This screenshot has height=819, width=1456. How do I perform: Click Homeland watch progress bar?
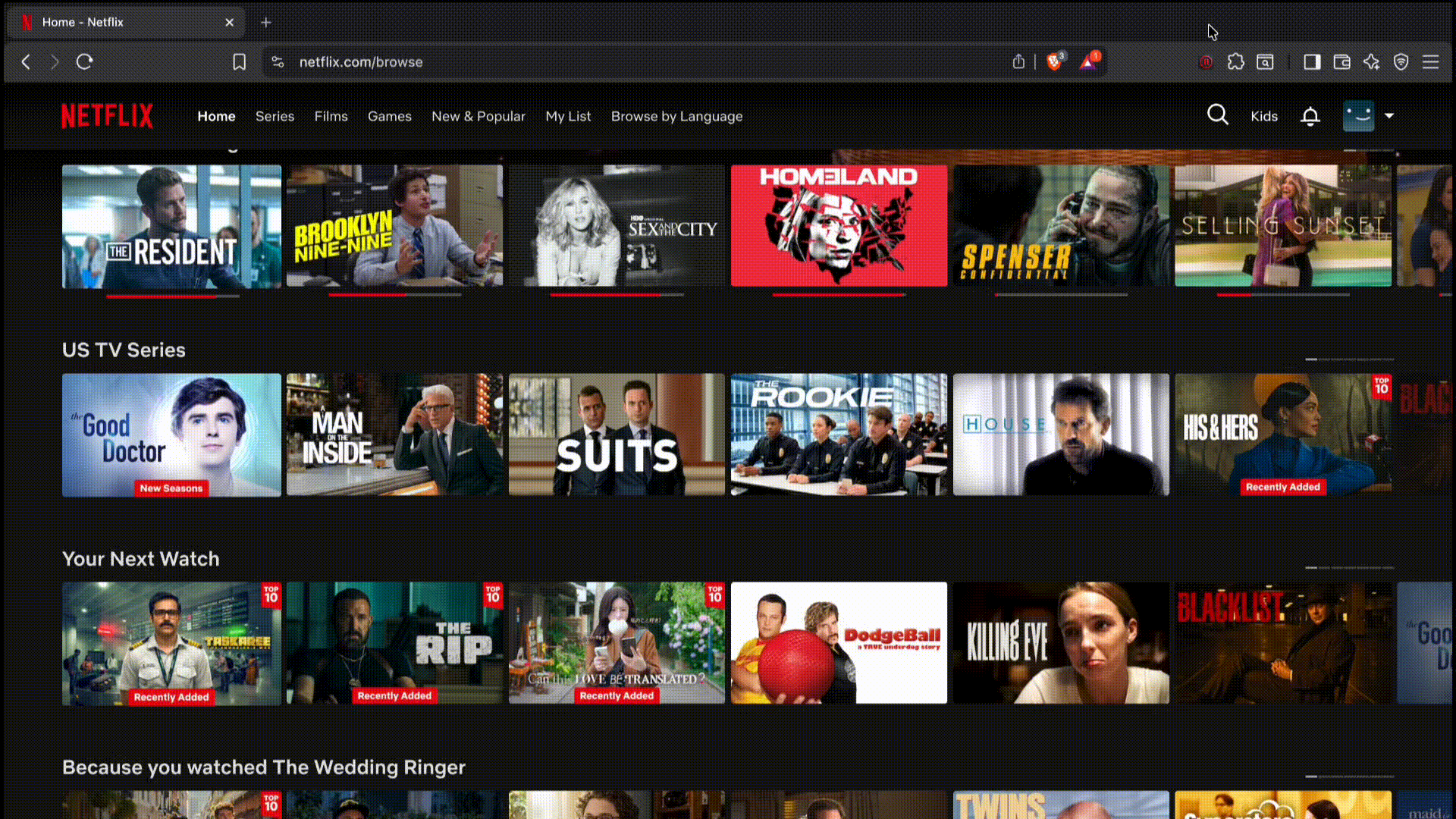(839, 294)
